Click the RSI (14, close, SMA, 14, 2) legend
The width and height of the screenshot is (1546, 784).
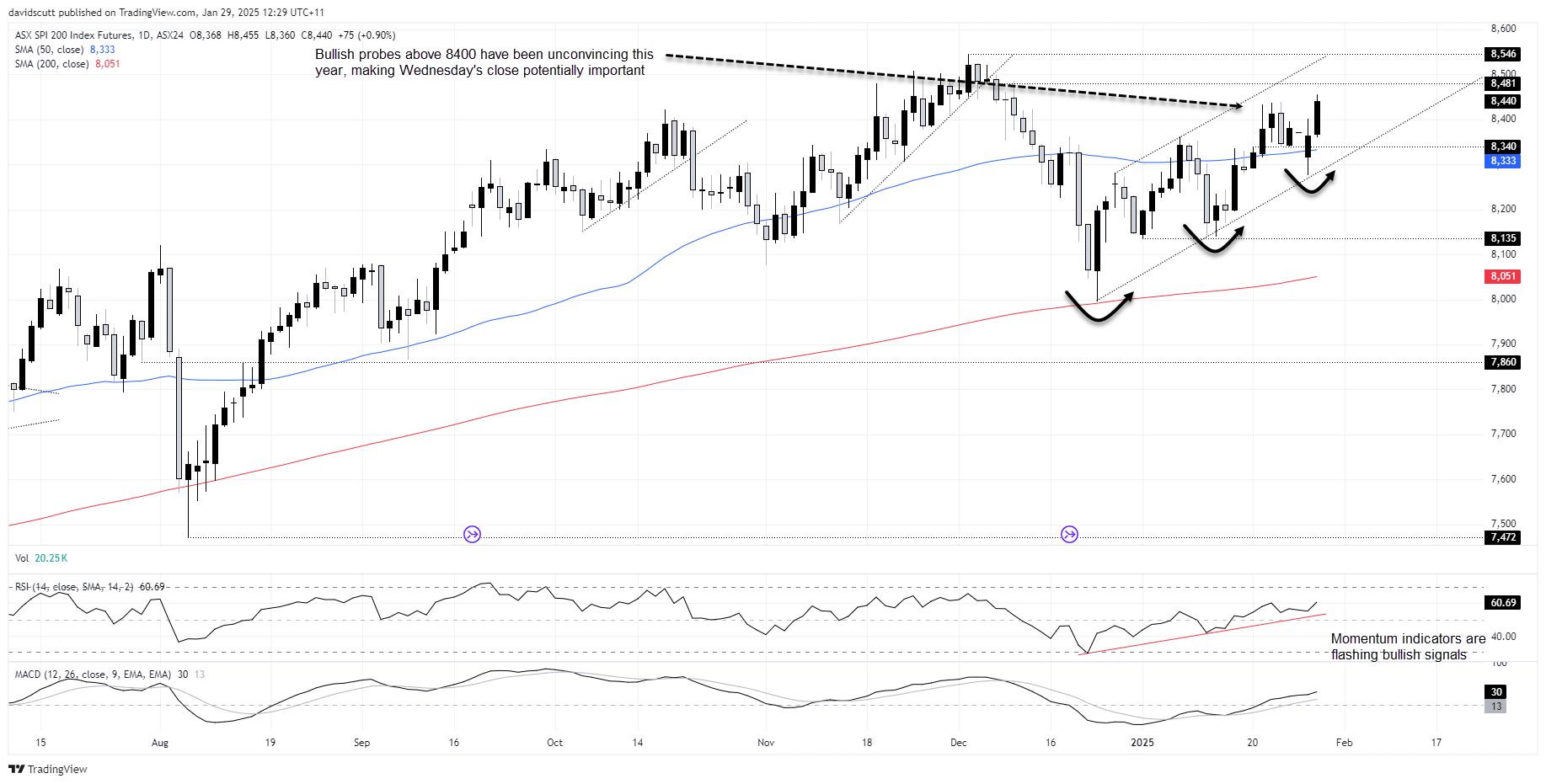(x=89, y=587)
